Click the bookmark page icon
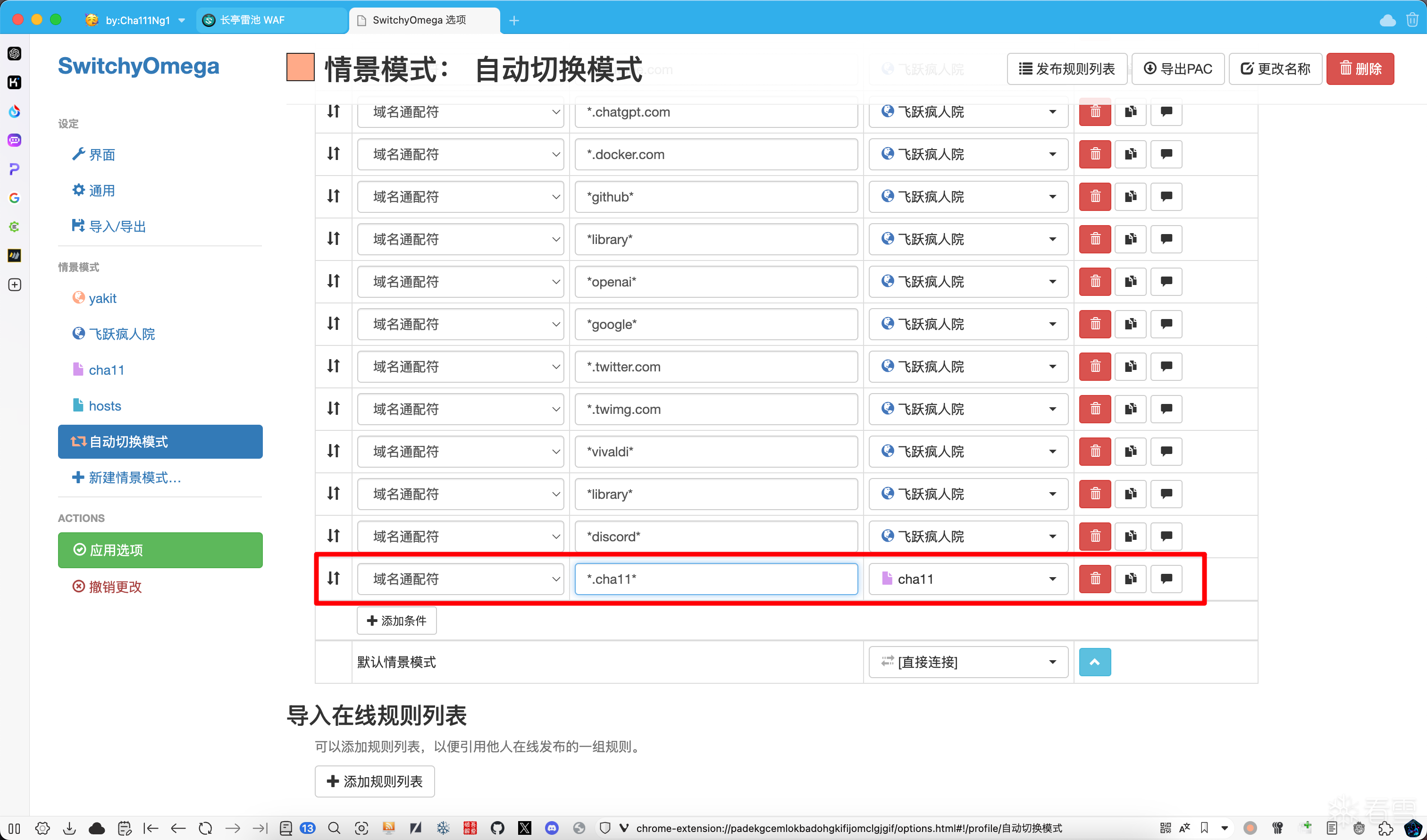This screenshot has width=1427, height=840. [x=1204, y=828]
